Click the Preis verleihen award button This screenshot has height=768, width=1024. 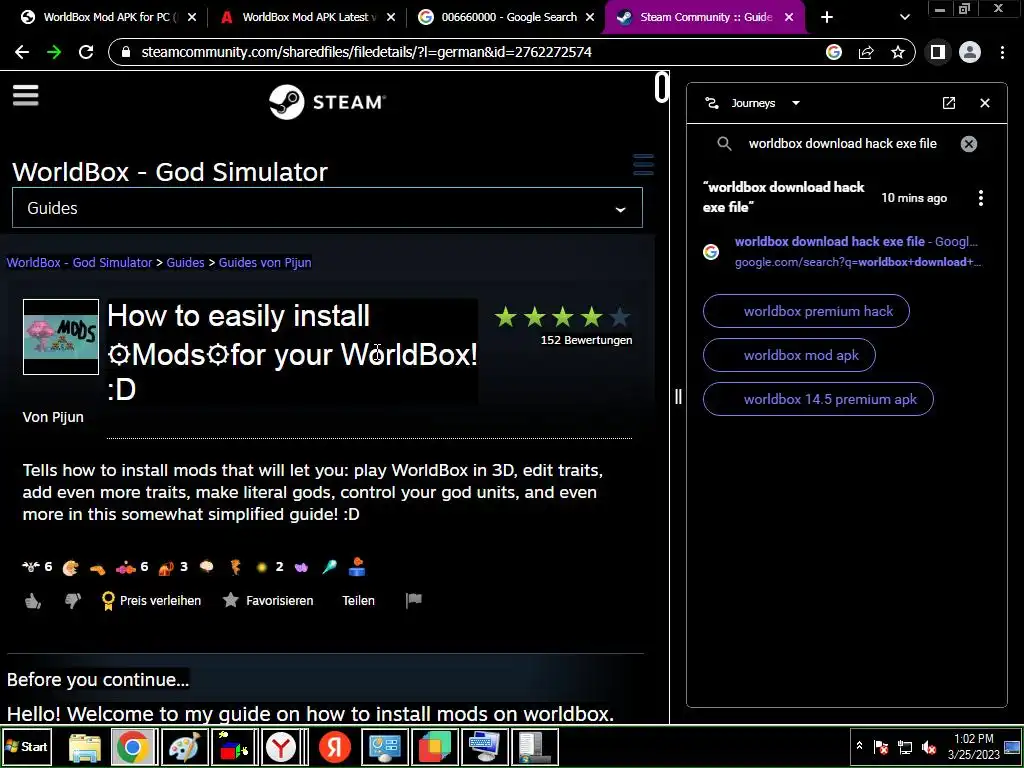pyautogui.click(x=151, y=600)
